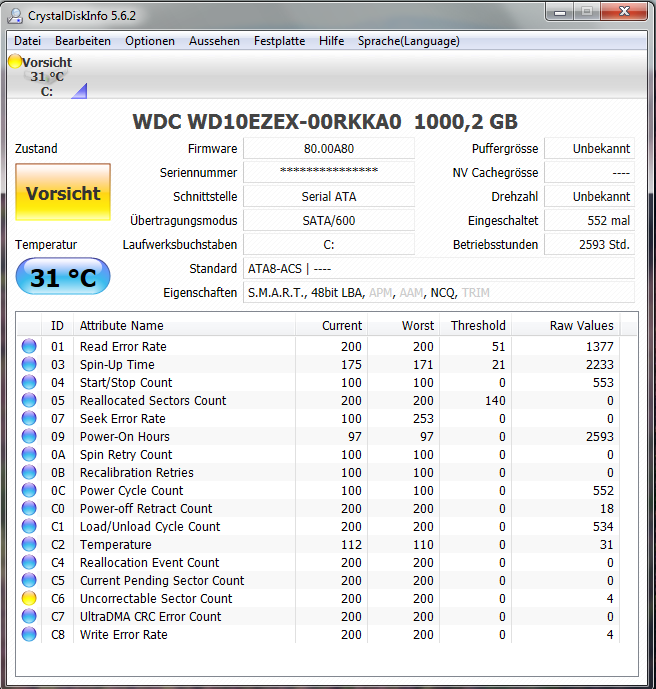Click the Threshold column header
The height and width of the screenshot is (689, 656).
pyautogui.click(x=475, y=326)
